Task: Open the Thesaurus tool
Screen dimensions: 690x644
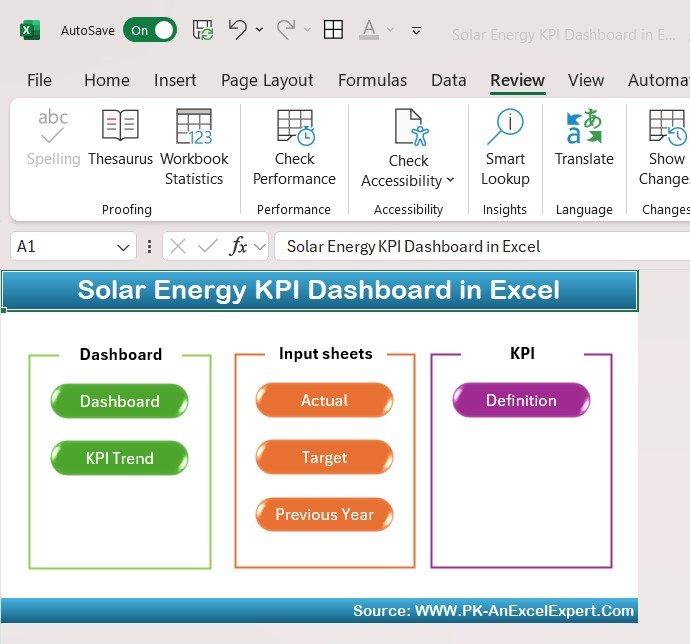Action: point(120,137)
